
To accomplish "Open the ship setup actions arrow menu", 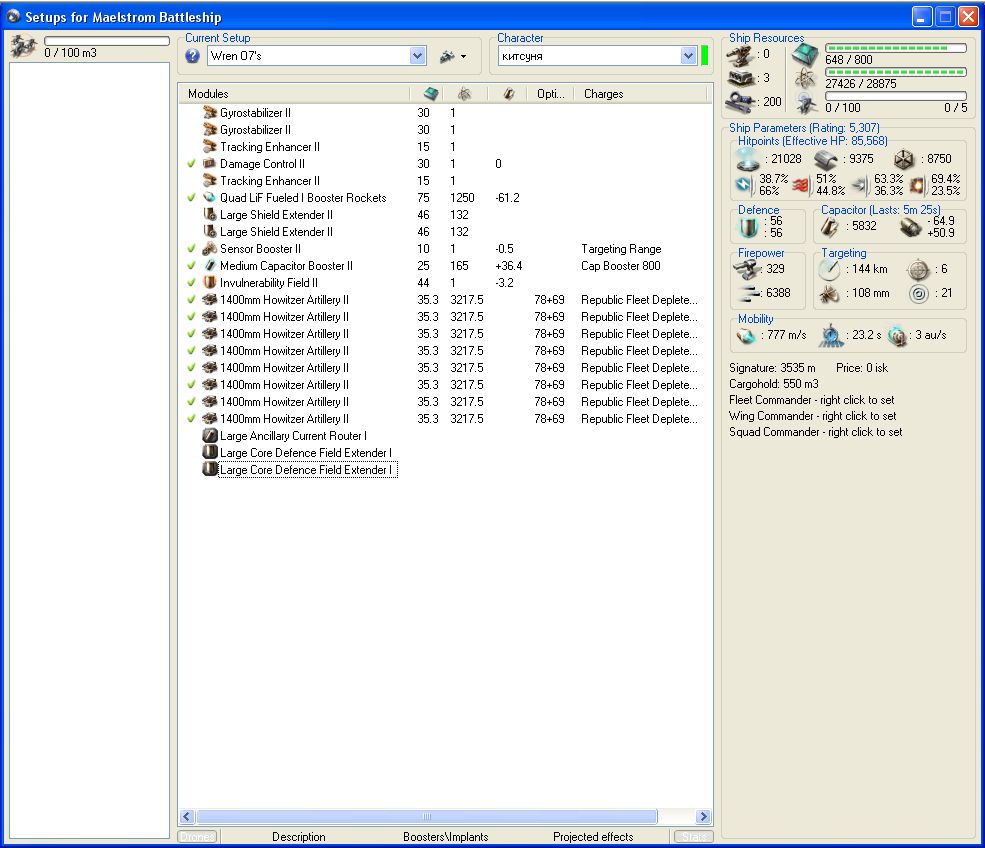I will [x=463, y=57].
